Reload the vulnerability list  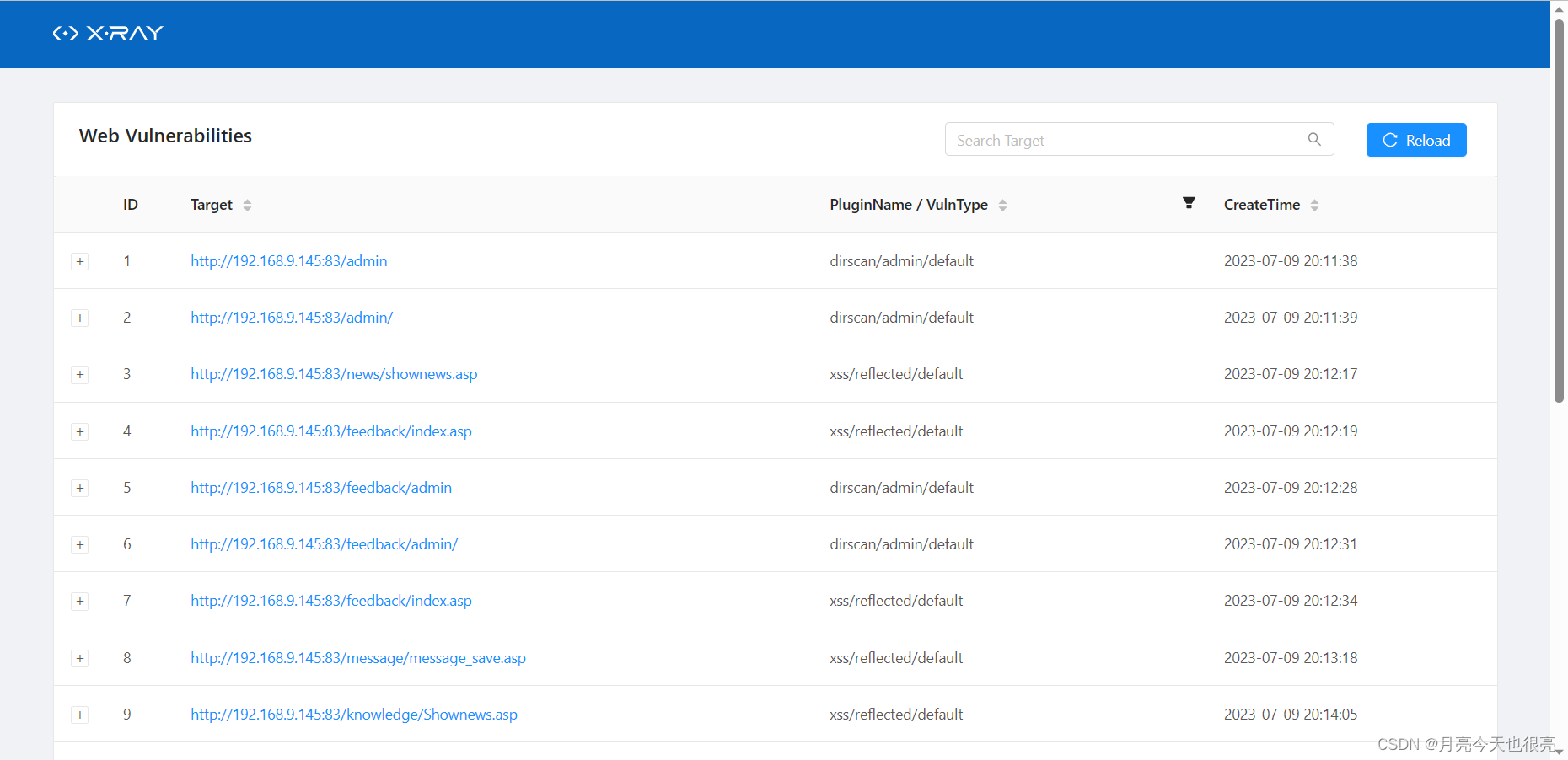tap(1416, 140)
